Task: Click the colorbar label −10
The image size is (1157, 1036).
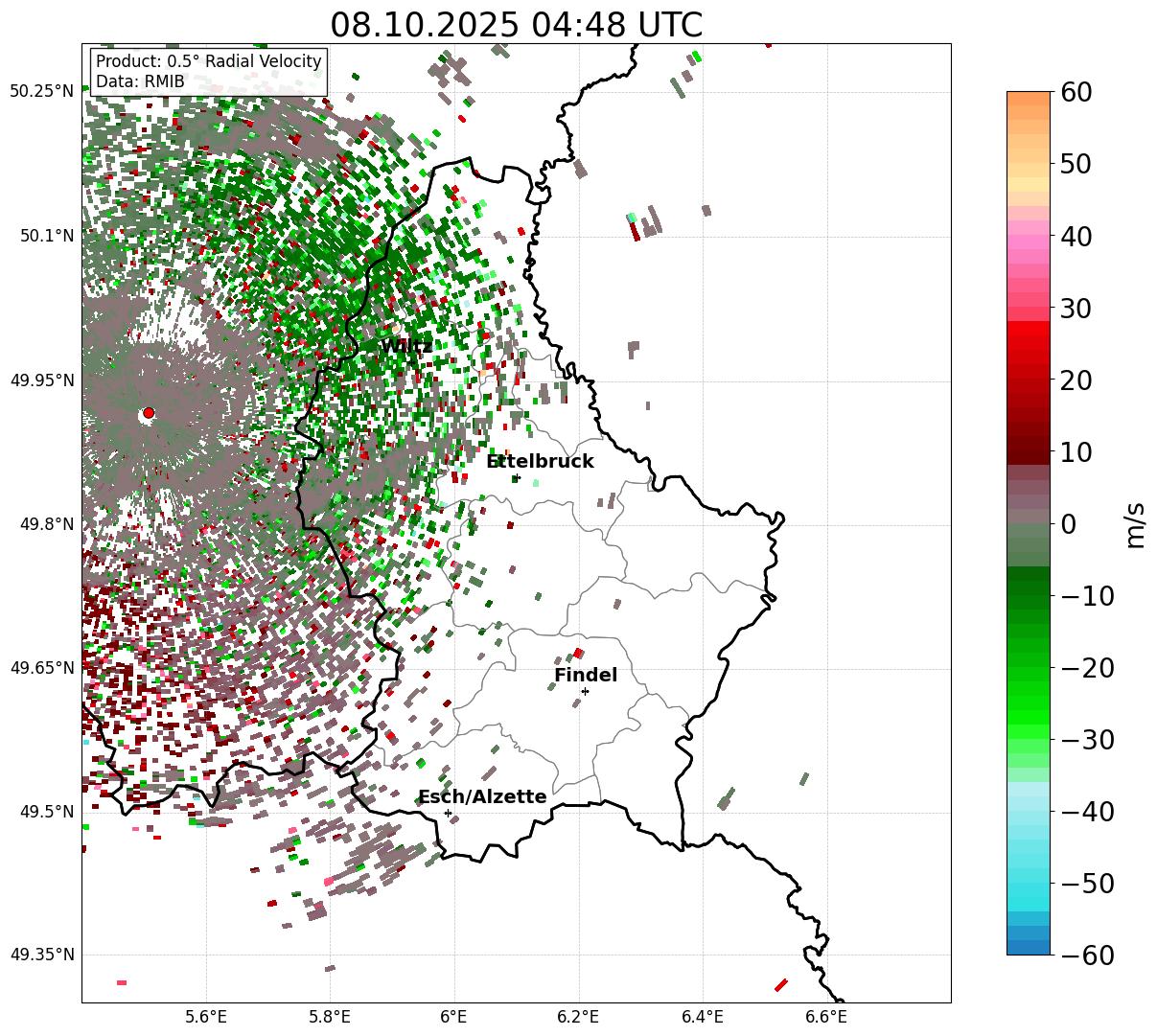Action: pos(1087,596)
